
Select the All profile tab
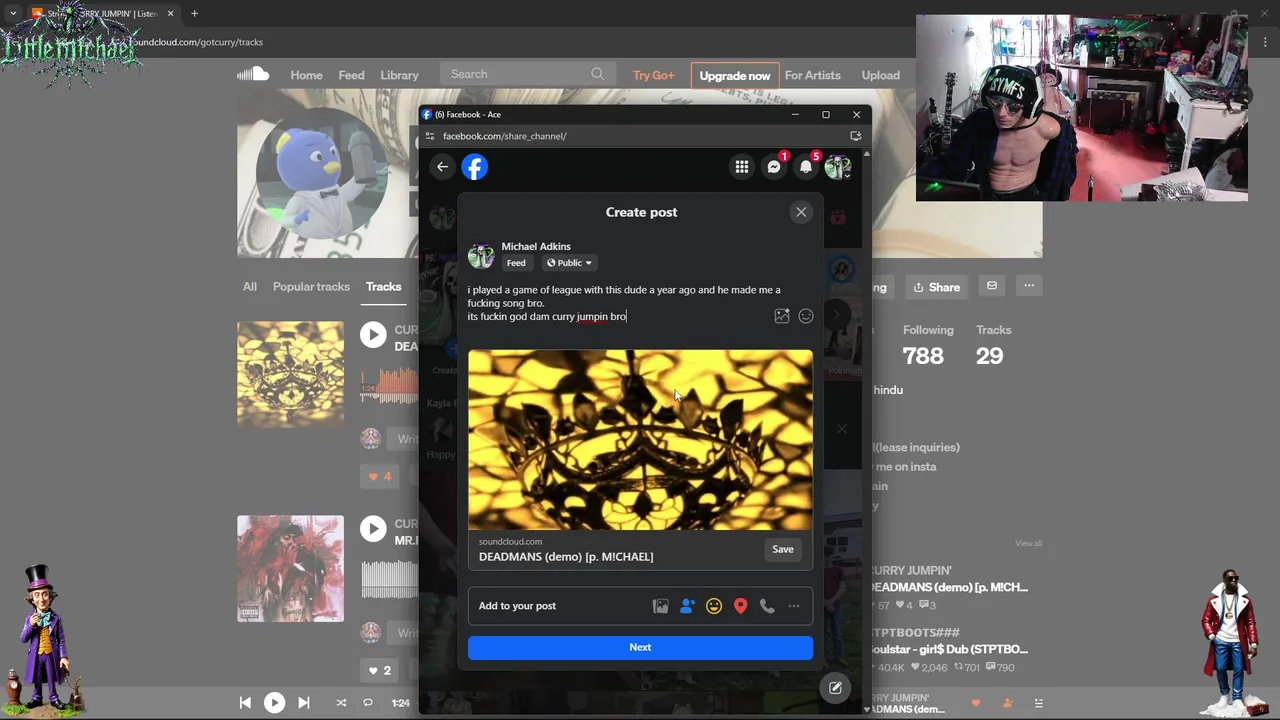pos(250,287)
